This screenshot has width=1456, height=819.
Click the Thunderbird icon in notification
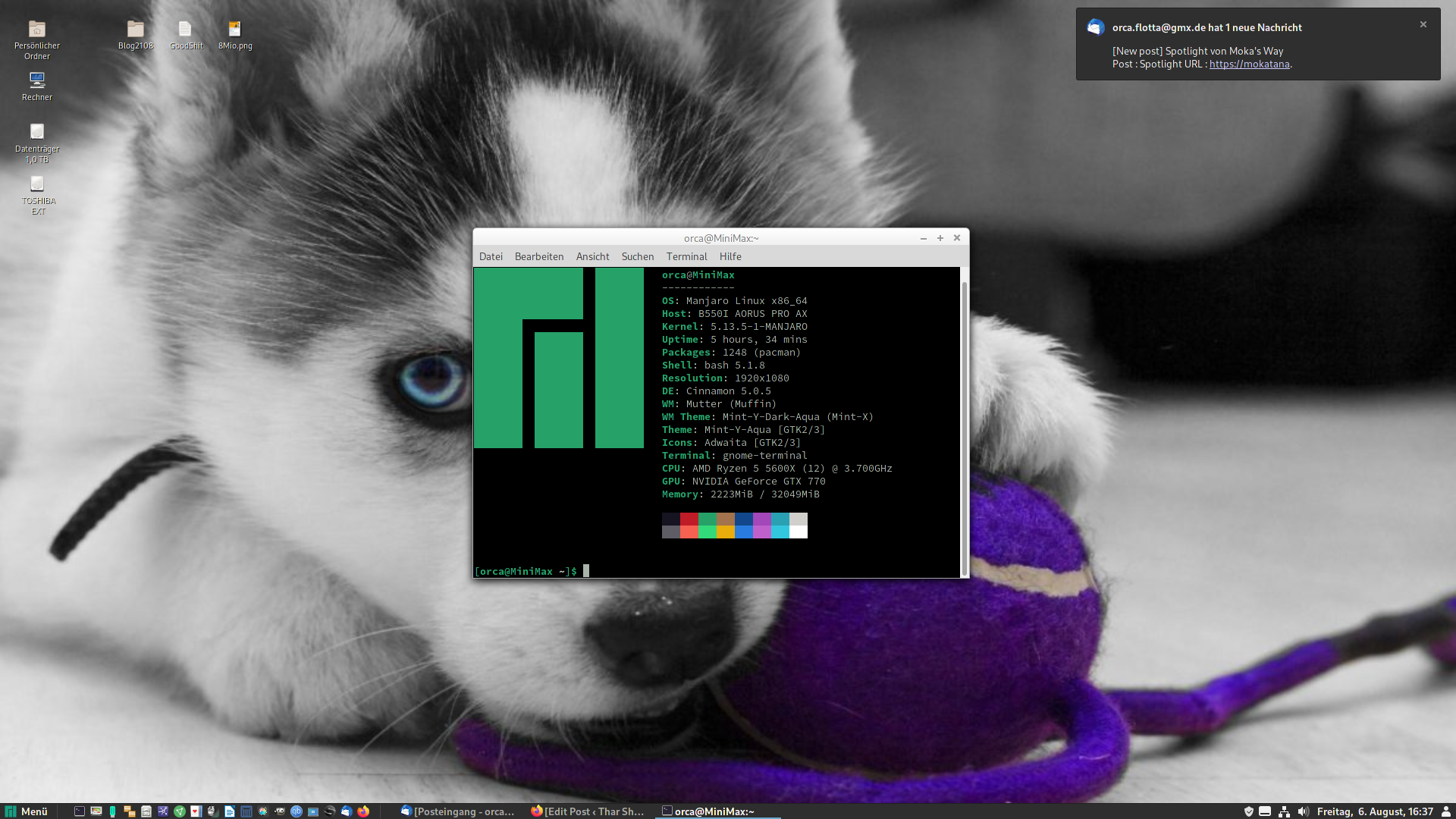click(1095, 27)
